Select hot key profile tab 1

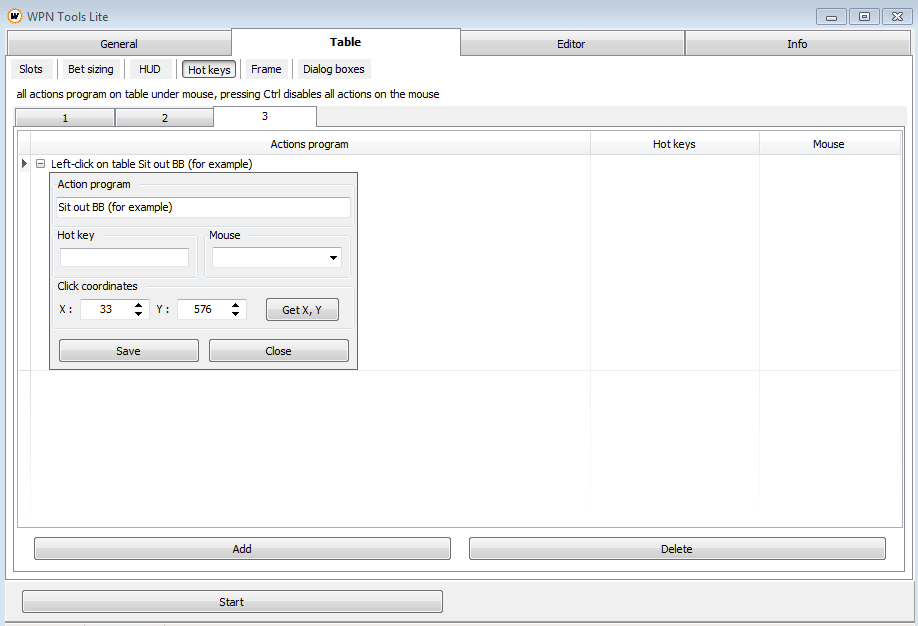click(65, 118)
